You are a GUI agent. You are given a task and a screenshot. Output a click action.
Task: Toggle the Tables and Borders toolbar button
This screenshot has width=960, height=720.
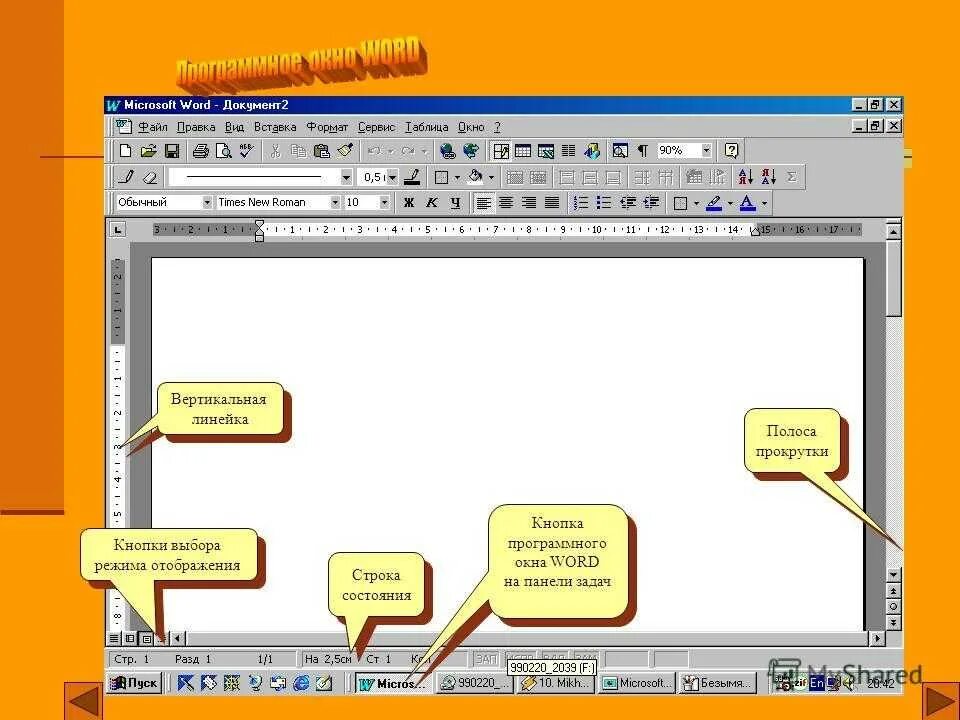pyautogui.click(x=500, y=151)
